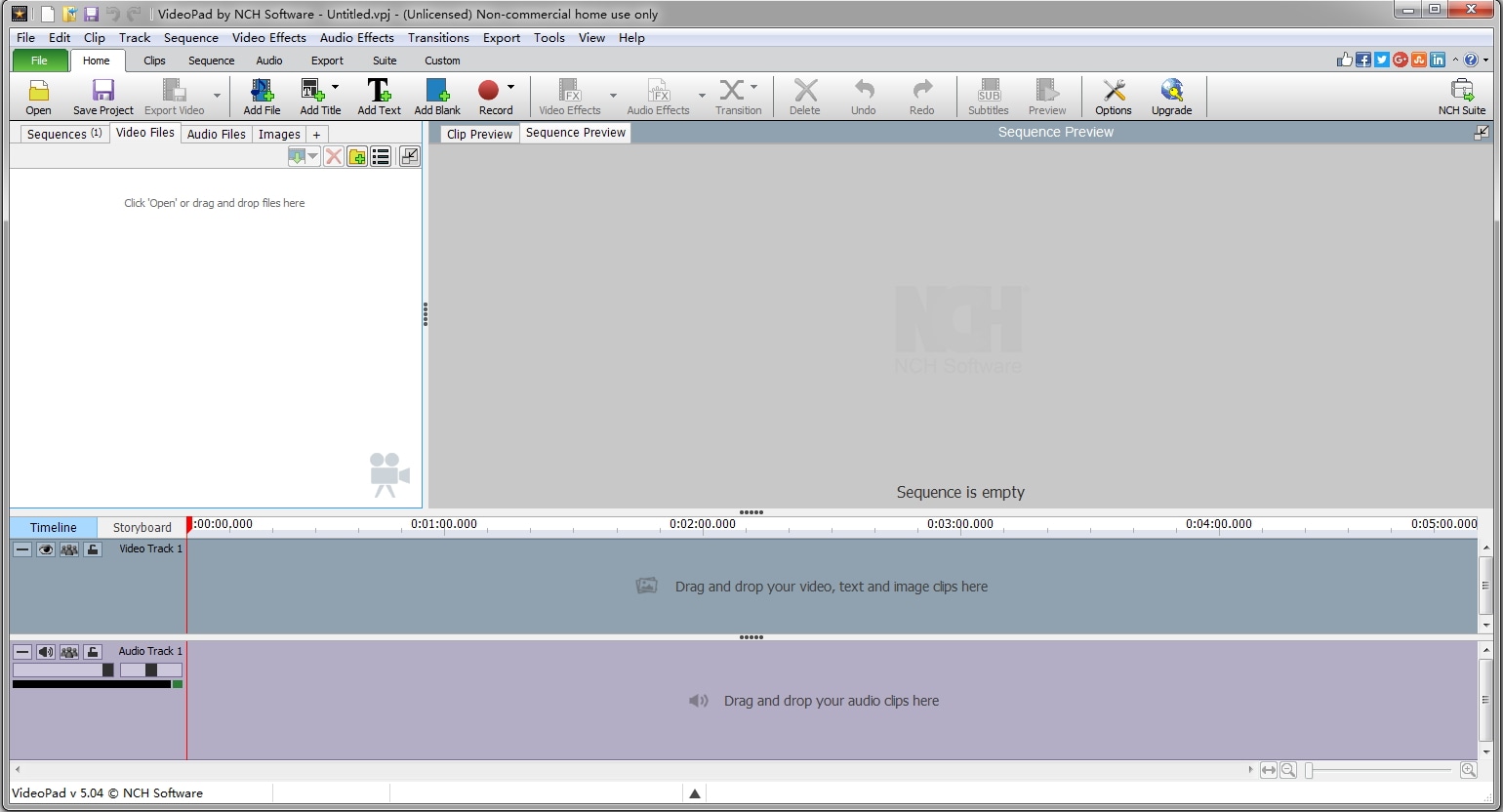Viewport: 1503px width, 812px height.
Task: Click the timeline zoom slider
Action: coord(1378,770)
